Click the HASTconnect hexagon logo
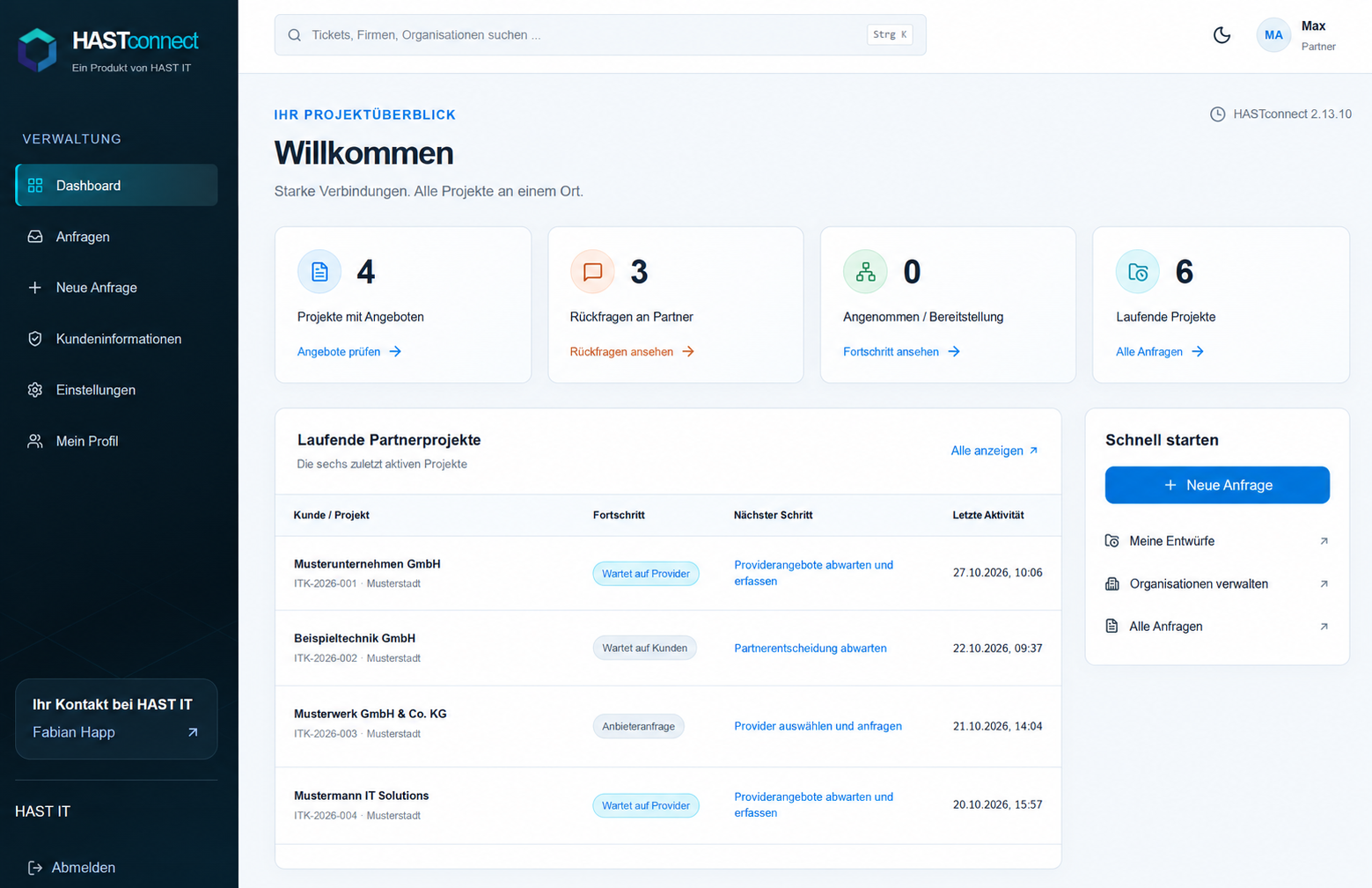Viewport: 1372px width, 888px height. (38, 50)
